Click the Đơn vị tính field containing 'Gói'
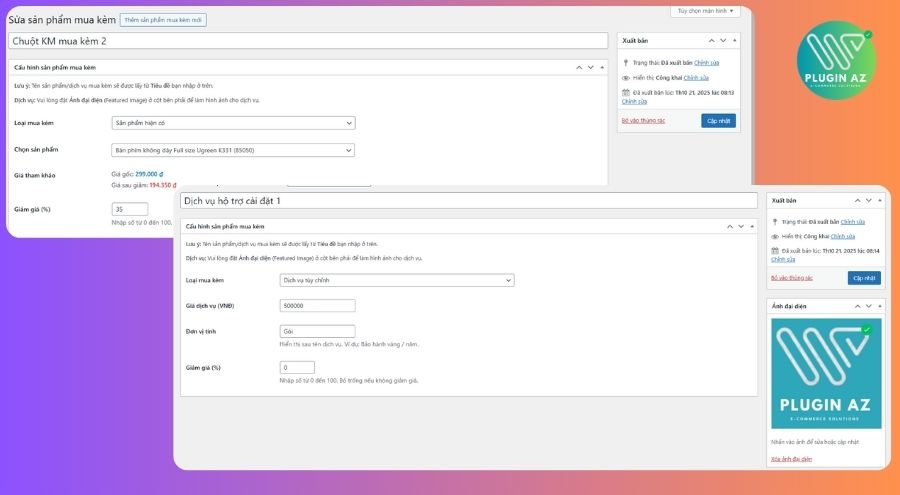The width and height of the screenshot is (900, 495). pos(317,331)
